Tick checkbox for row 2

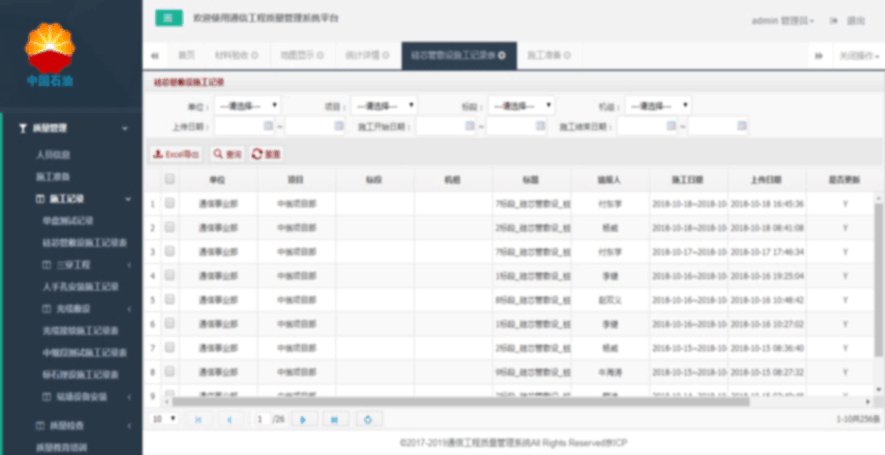tap(169, 228)
